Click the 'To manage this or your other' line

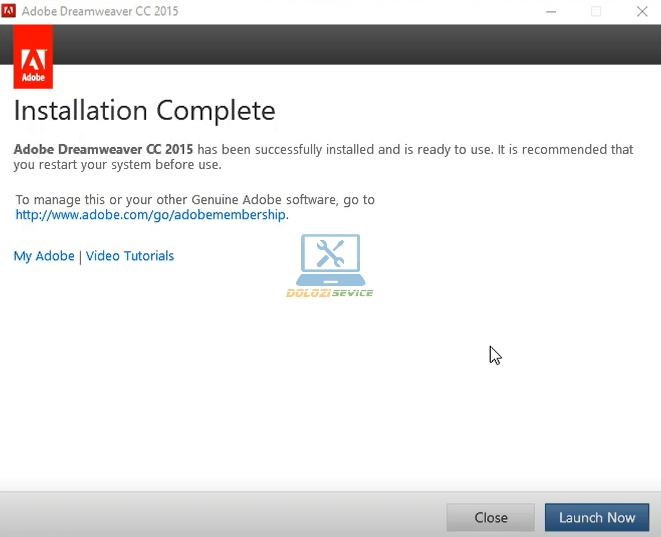[195, 199]
